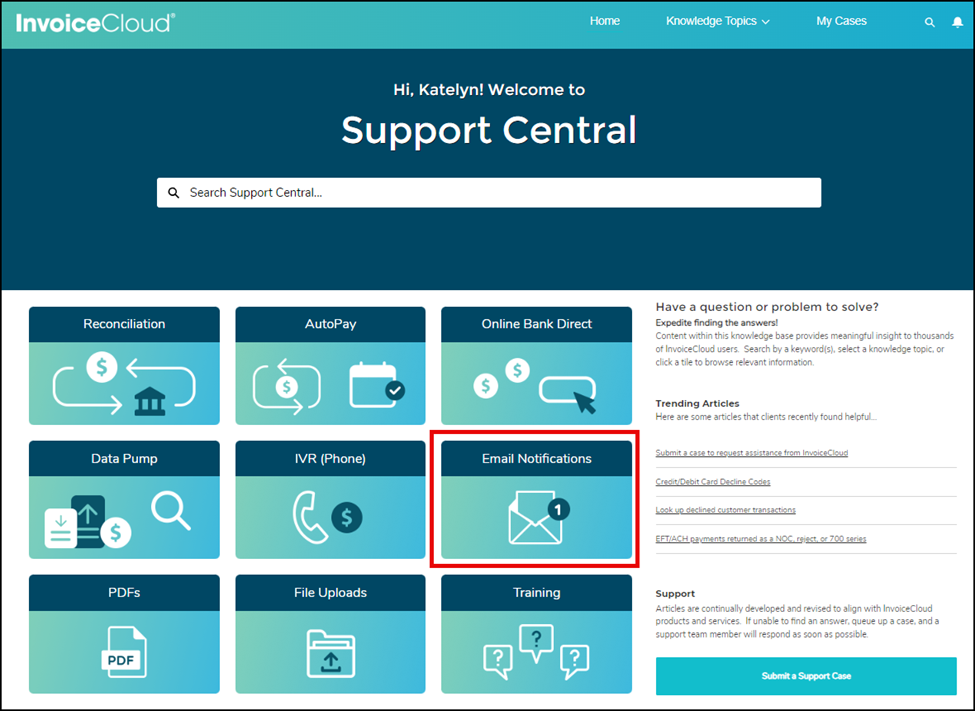Image resolution: width=975 pixels, height=711 pixels.
Task: Choose the IVR (Phone) handset icon tile
Action: pyautogui.click(x=330, y=518)
